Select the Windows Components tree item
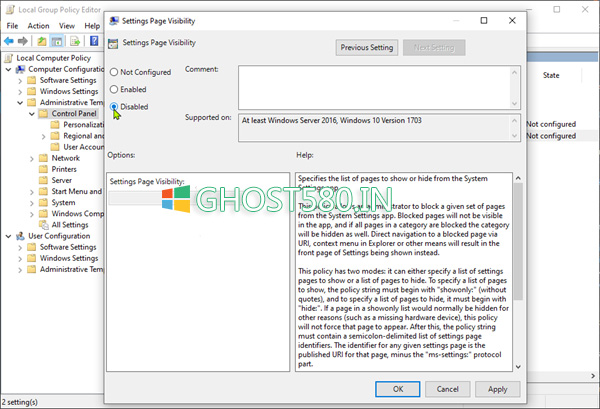This screenshot has width=600, height=409. point(78,213)
